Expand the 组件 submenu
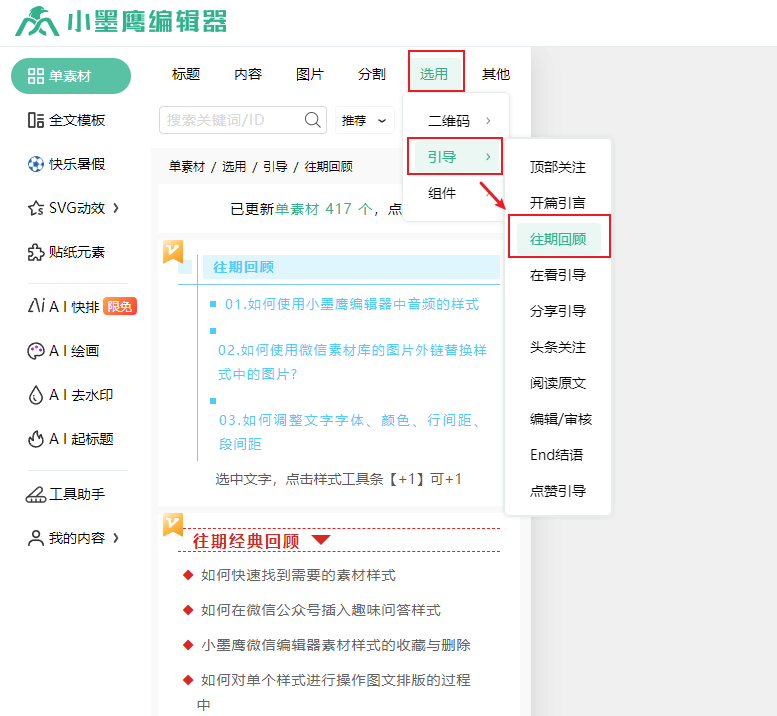The height and width of the screenshot is (716, 777). (456, 193)
